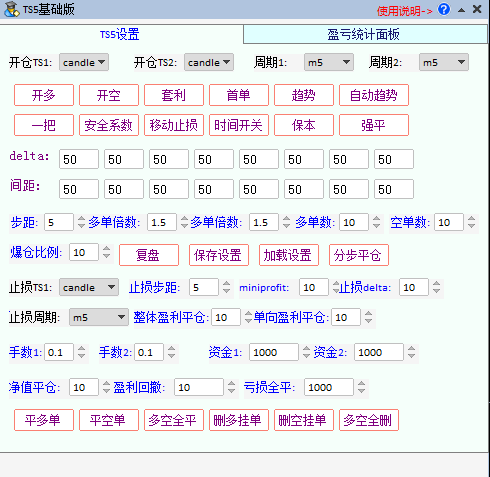
Task: Switch to the 盈亏统计面板 tab
Action: click(x=365, y=34)
